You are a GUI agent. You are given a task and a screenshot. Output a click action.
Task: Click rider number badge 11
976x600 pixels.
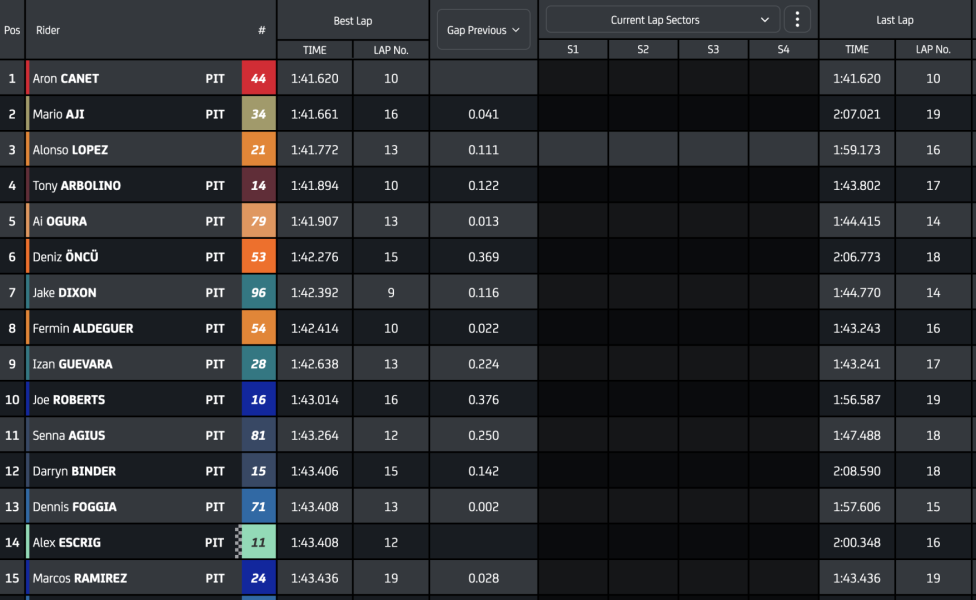[x=258, y=542]
